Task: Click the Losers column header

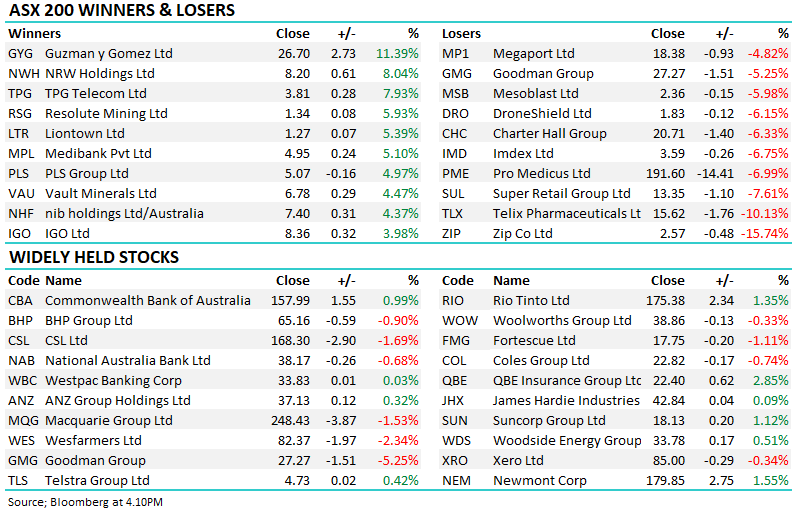Action: 461,34
